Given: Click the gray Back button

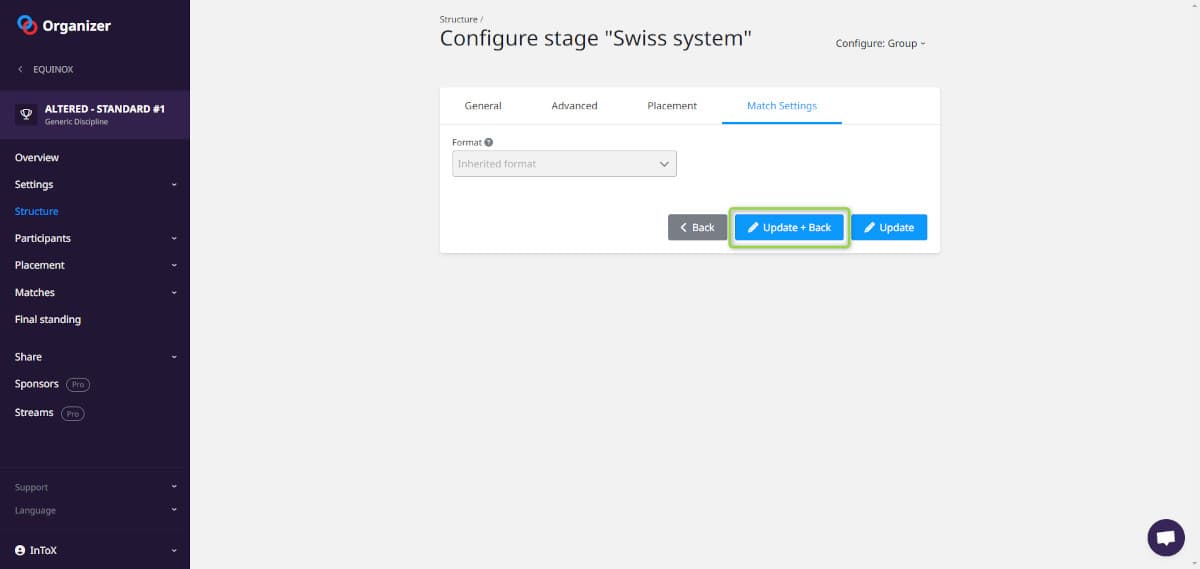Looking at the screenshot, I should (x=697, y=228).
